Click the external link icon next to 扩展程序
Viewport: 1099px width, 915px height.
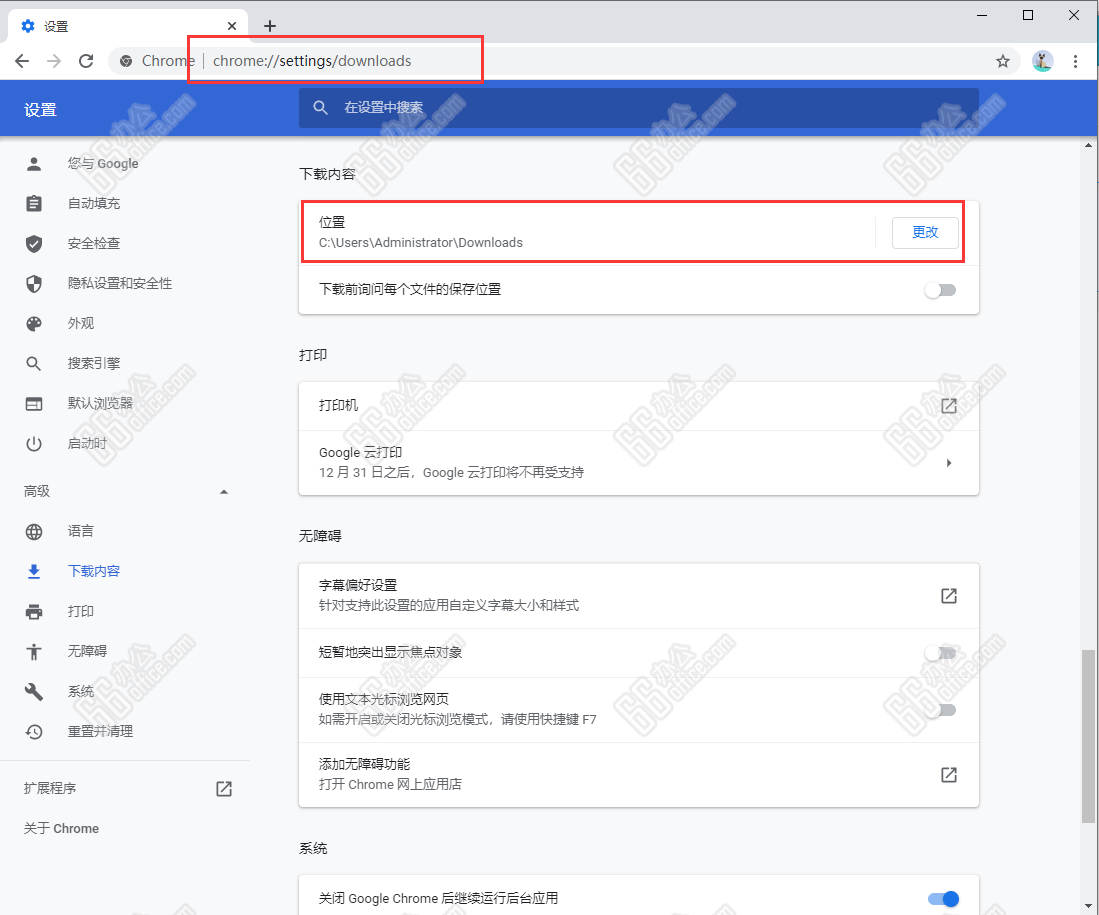coord(224,789)
